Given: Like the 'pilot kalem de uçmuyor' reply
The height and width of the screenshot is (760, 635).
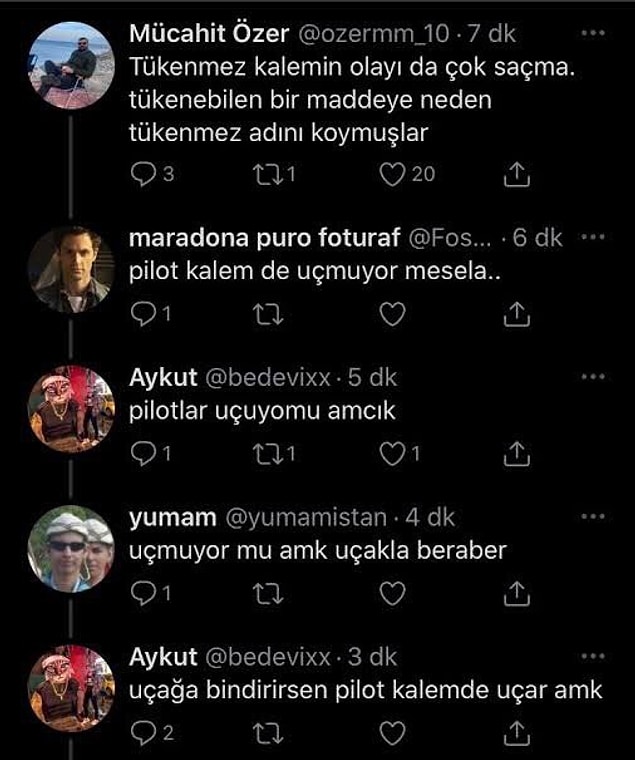Looking at the screenshot, I should pyautogui.click(x=392, y=315).
